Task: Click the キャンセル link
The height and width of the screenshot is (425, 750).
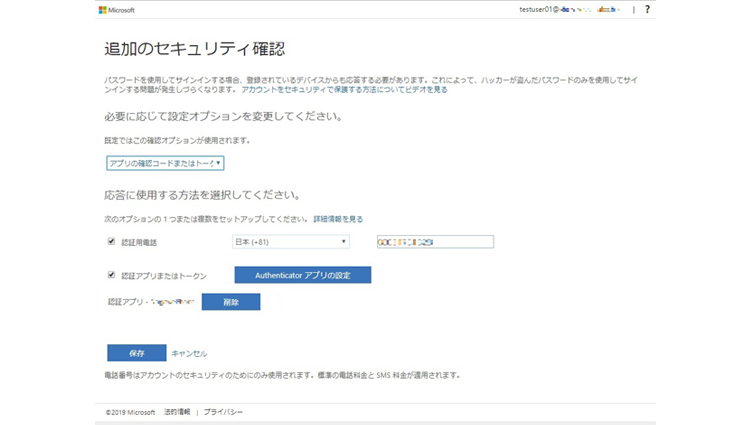Action: [189, 354]
